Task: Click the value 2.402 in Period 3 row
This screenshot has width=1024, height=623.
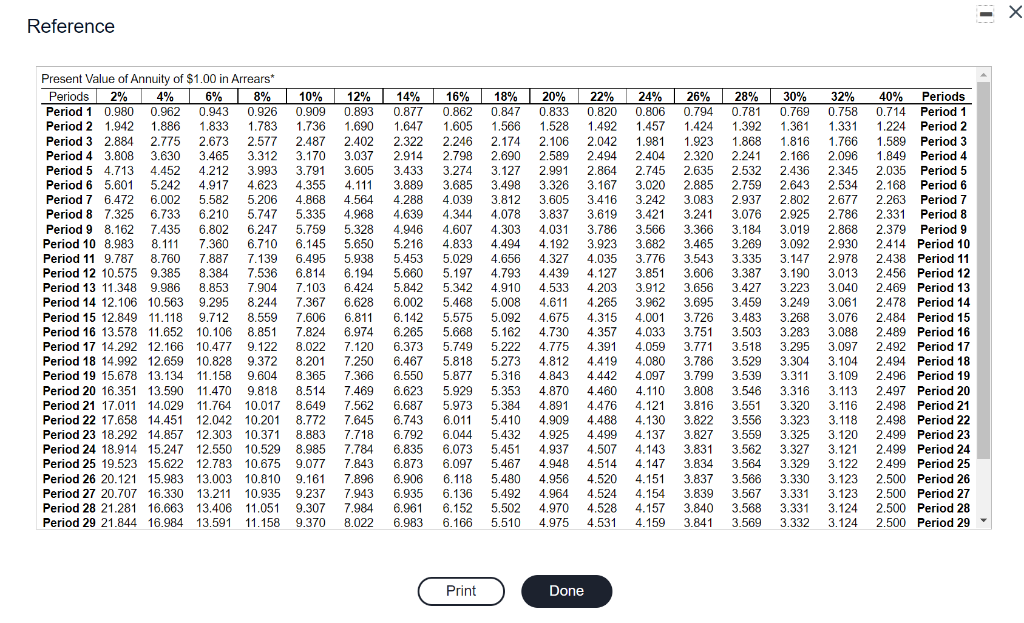Action: [x=359, y=141]
